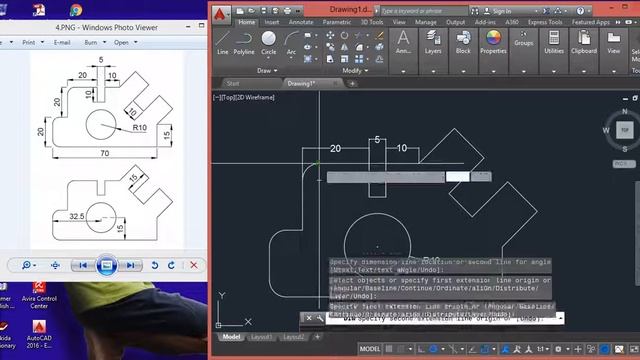
Task: Click the Rotate tool in Modify panel
Action: (344, 36)
